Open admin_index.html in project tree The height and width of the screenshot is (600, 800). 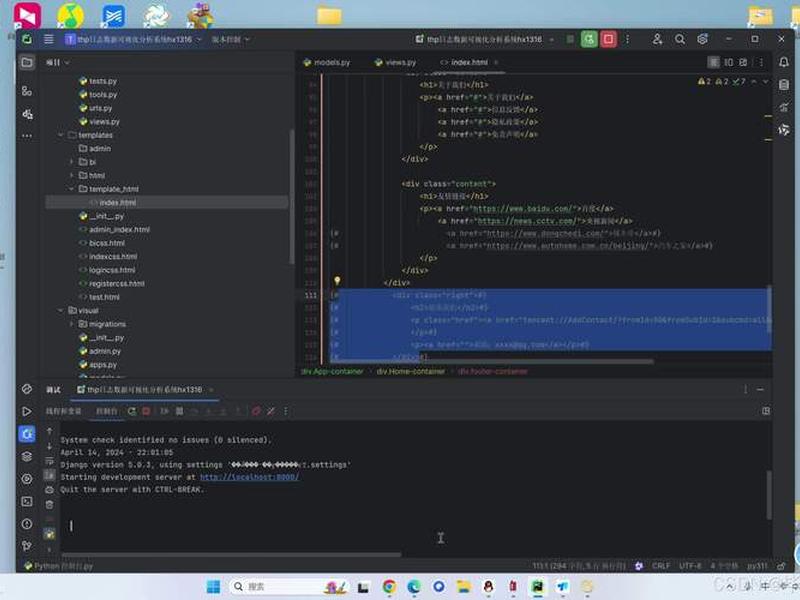(119, 230)
